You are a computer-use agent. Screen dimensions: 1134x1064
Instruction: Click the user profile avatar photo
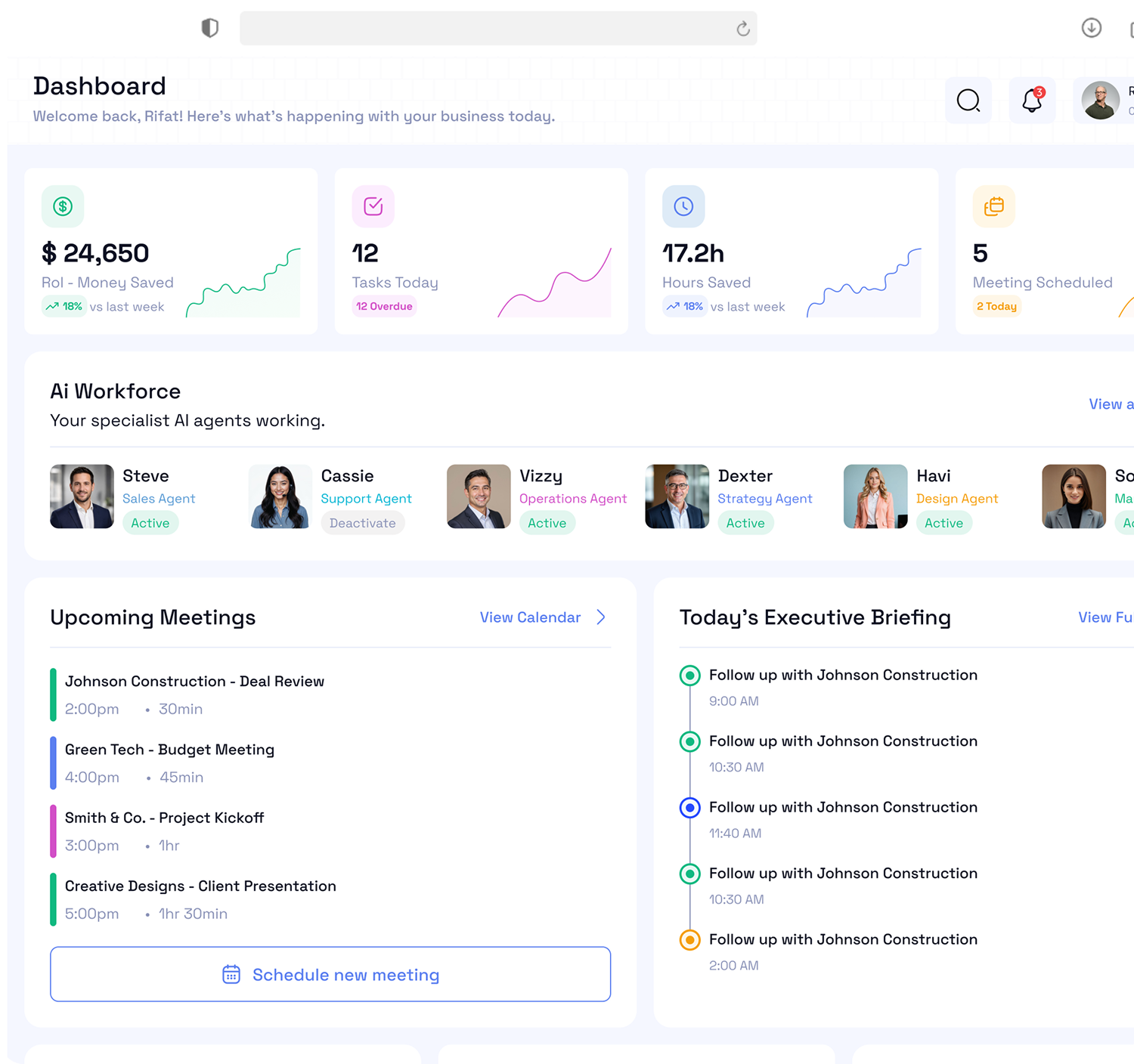(x=1100, y=101)
